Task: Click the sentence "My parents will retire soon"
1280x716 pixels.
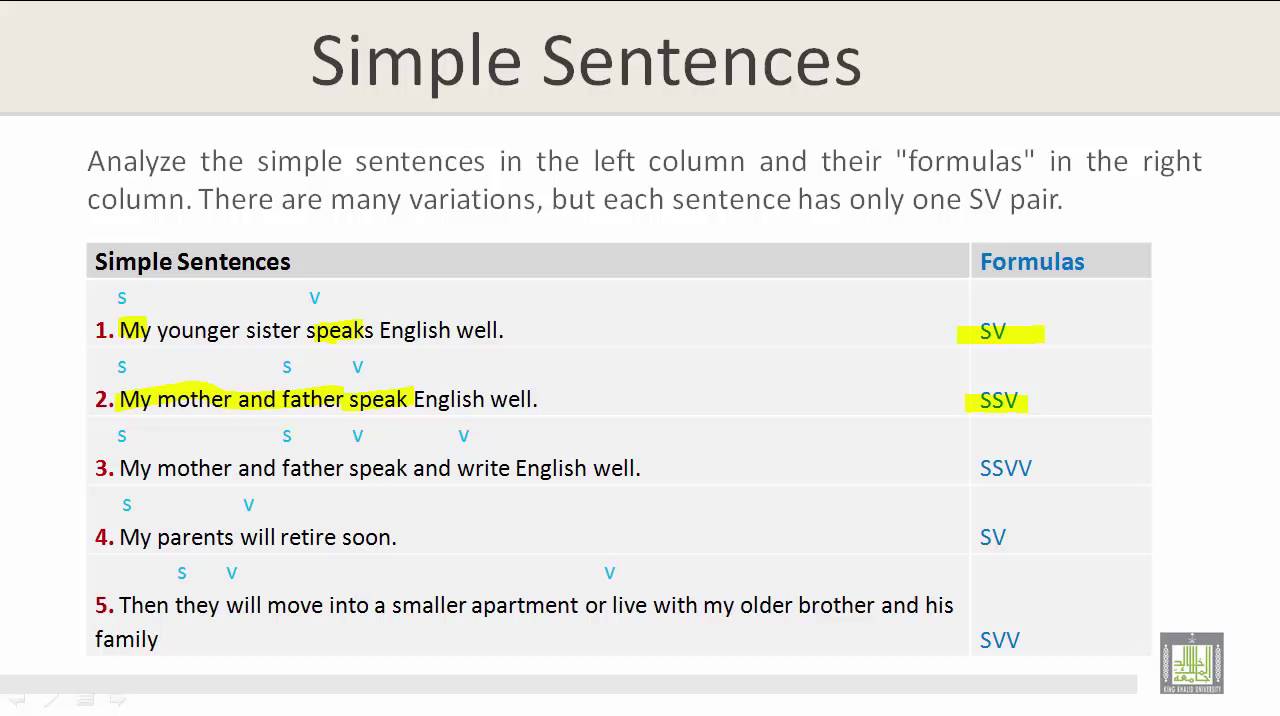Action: pyautogui.click(x=257, y=537)
